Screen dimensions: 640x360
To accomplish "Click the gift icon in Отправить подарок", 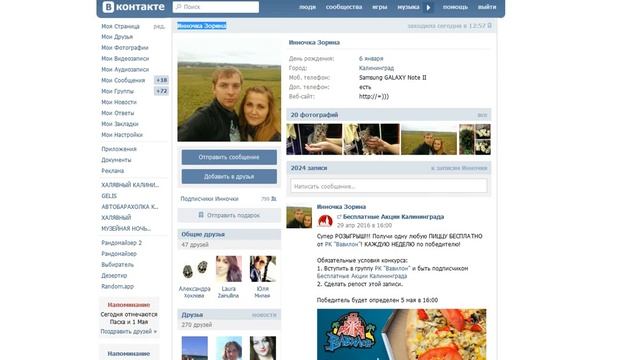I will 201,215.
